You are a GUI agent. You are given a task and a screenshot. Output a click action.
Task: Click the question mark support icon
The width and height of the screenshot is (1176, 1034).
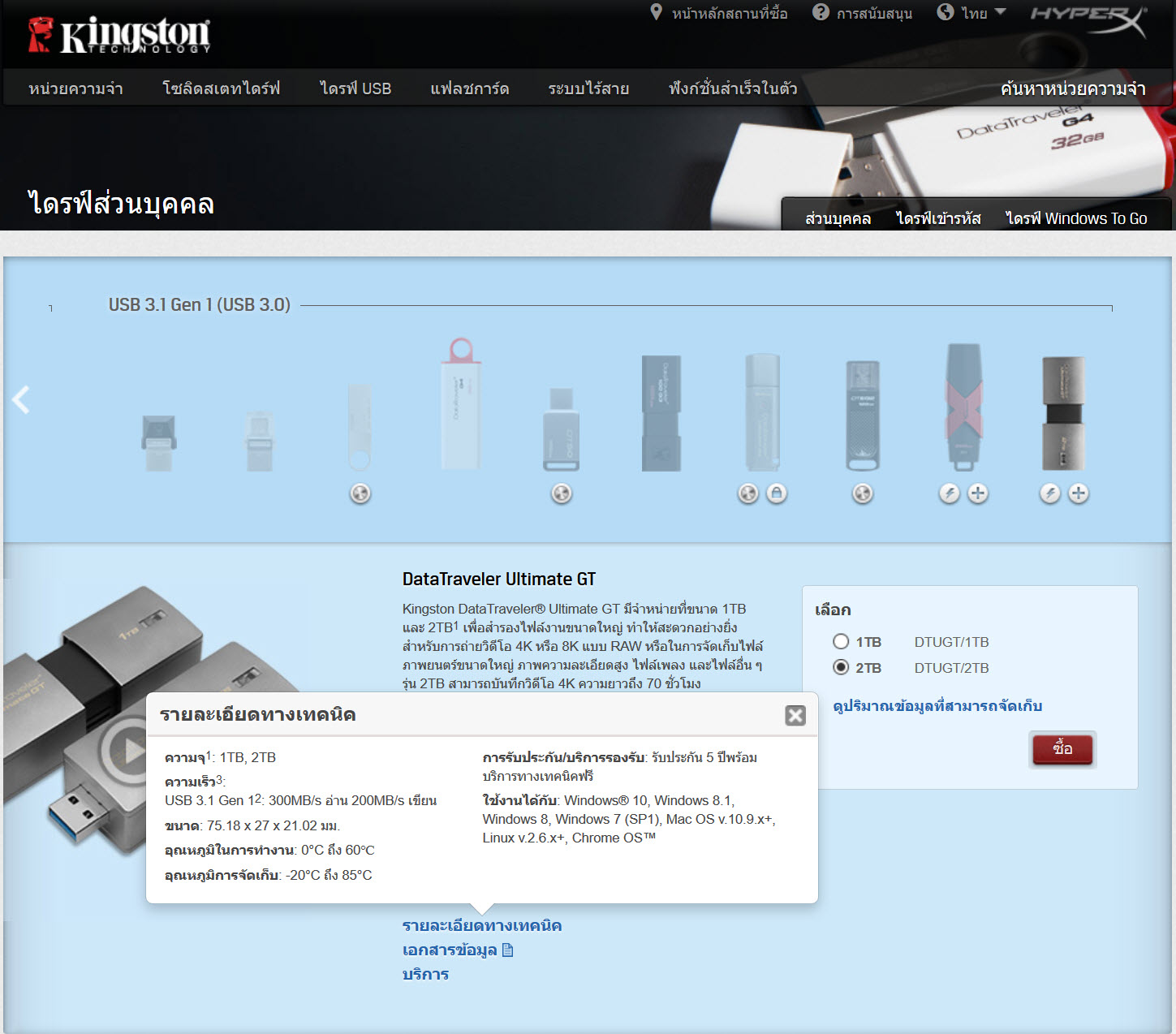[821, 12]
